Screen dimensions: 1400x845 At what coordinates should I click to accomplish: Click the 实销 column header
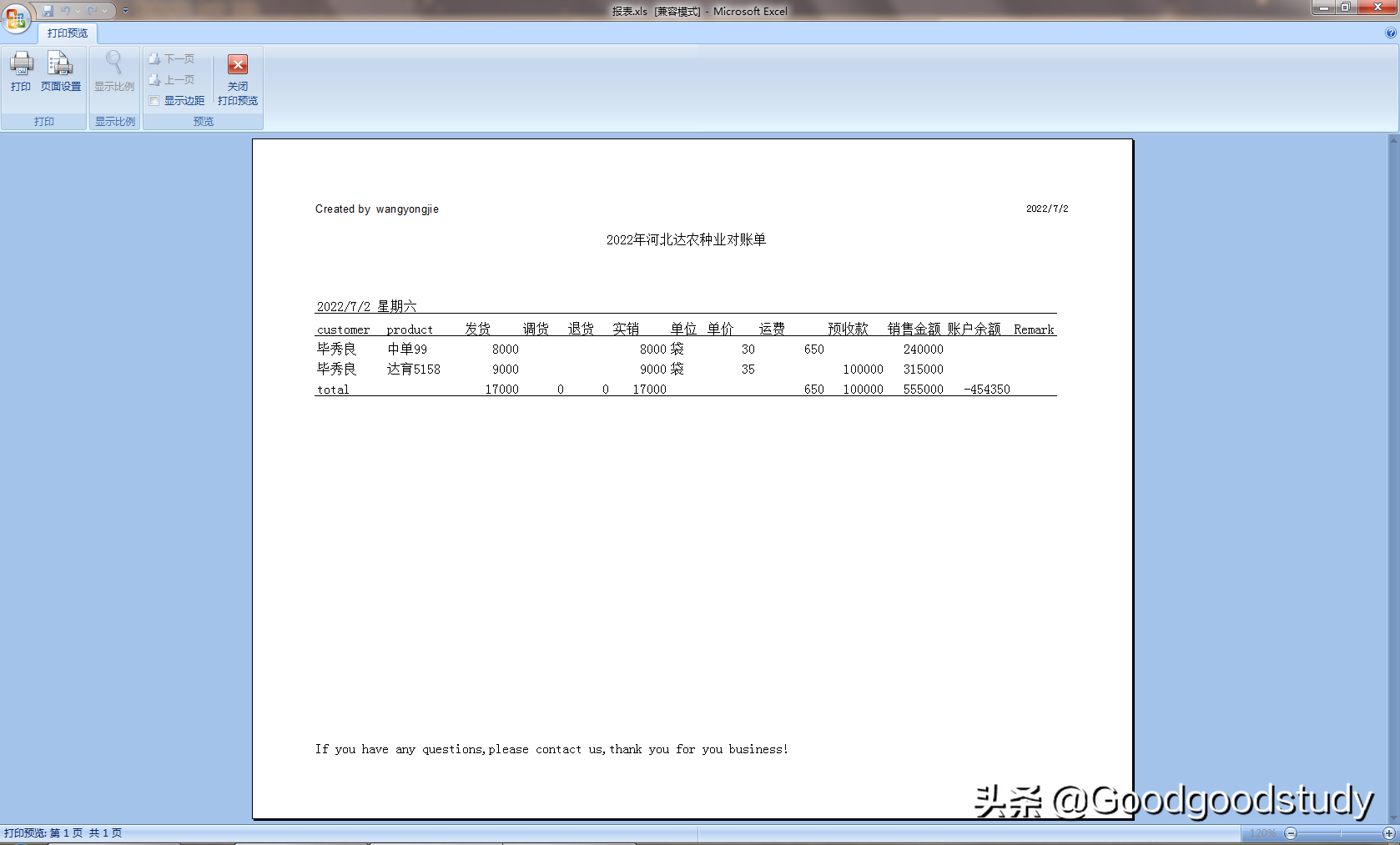click(626, 329)
